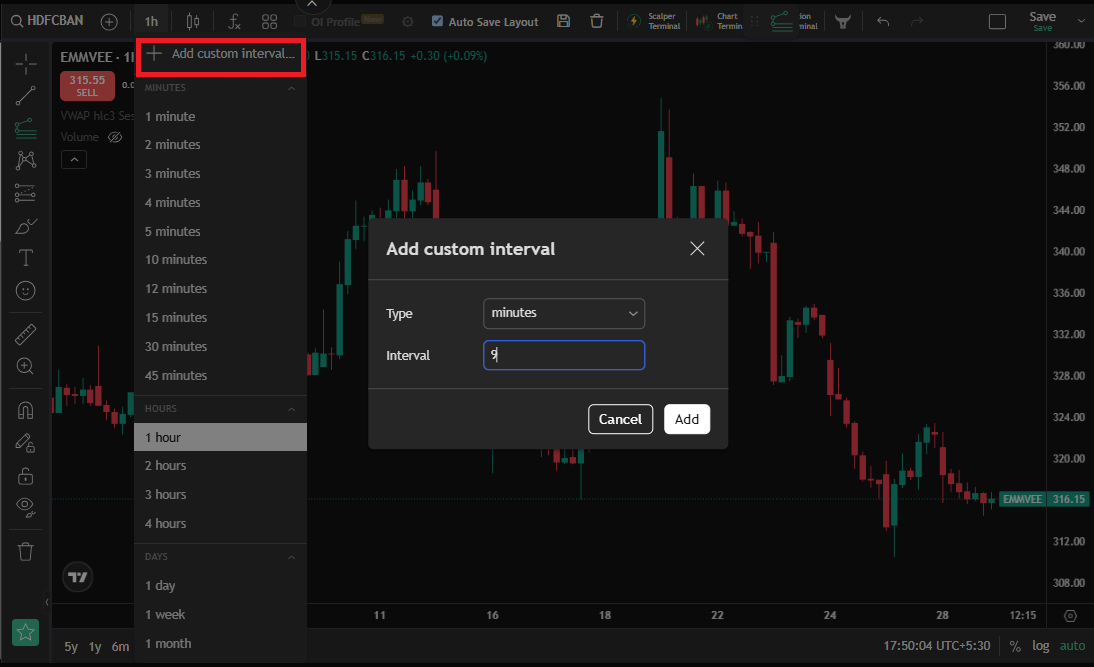The image size is (1094, 667).
Task: Open the 1h interval dropdown in toolbar
Action: [x=151, y=22]
